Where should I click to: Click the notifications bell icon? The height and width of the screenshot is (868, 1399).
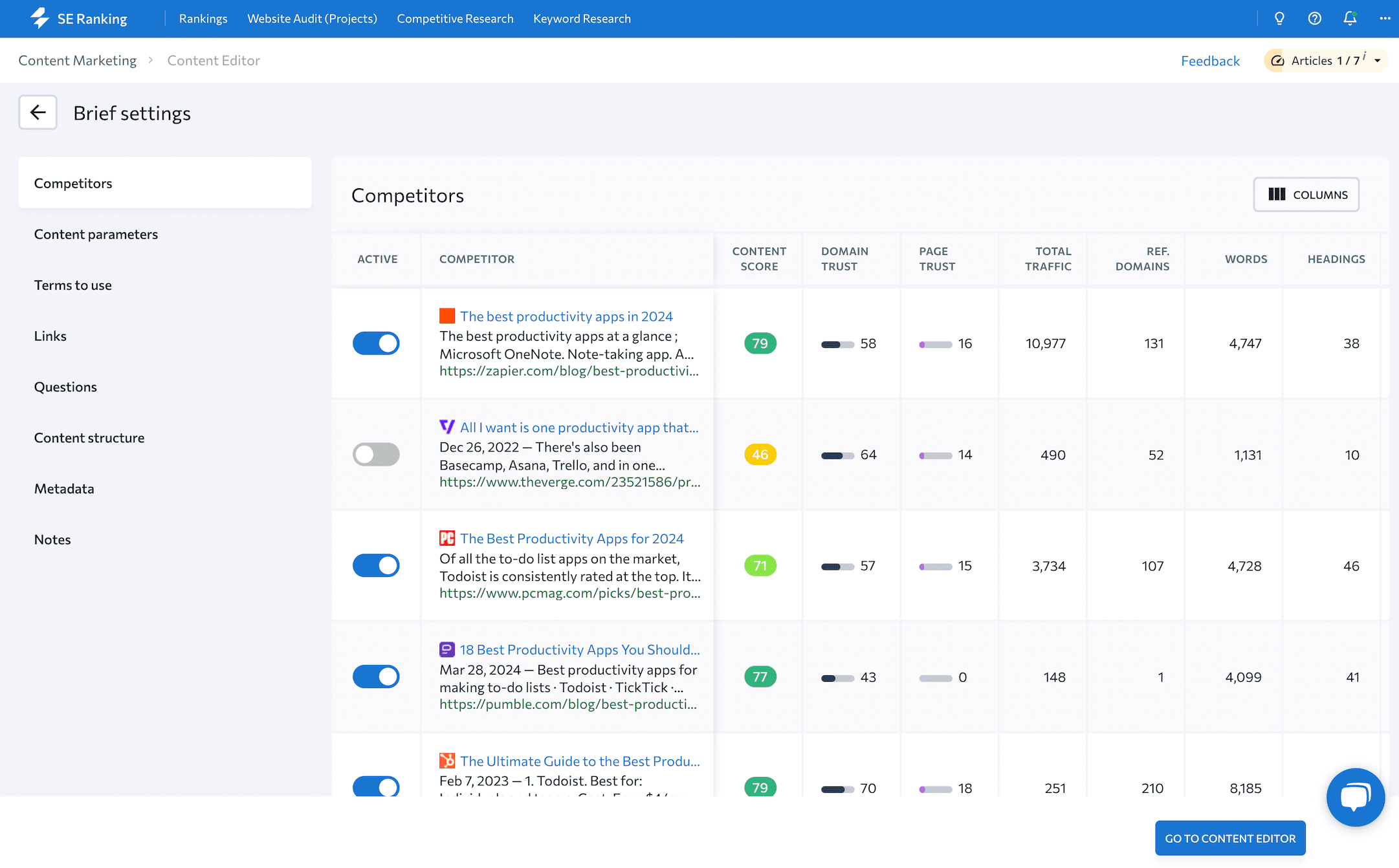coord(1350,19)
